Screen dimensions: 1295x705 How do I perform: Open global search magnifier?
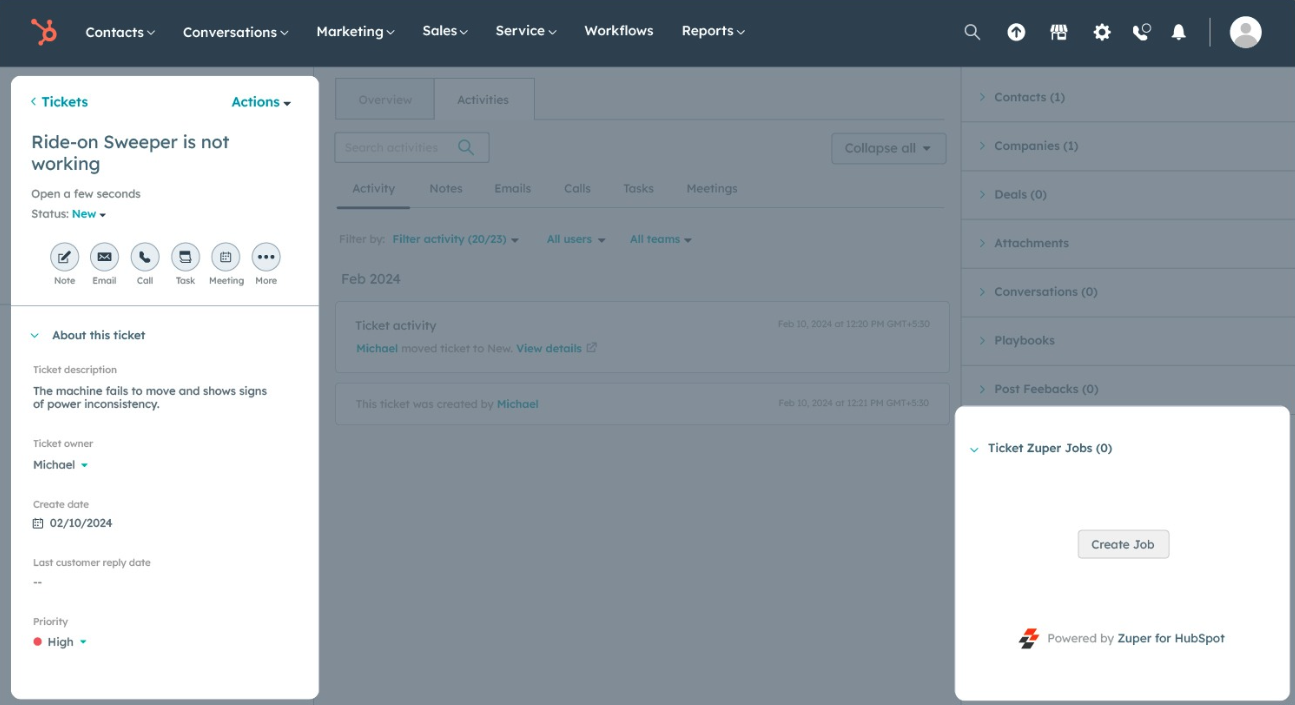point(971,31)
